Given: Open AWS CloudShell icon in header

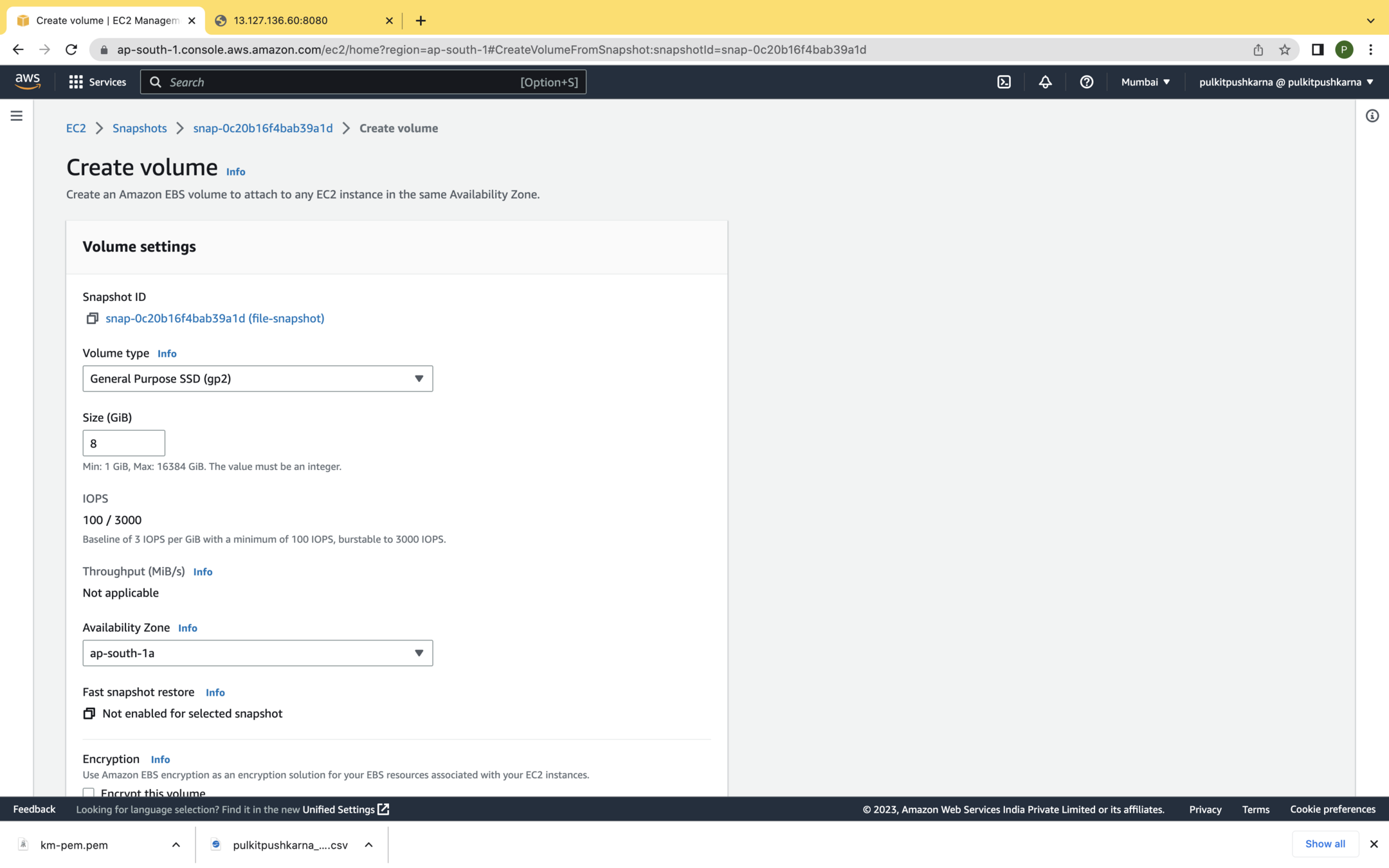Looking at the screenshot, I should tap(1004, 82).
